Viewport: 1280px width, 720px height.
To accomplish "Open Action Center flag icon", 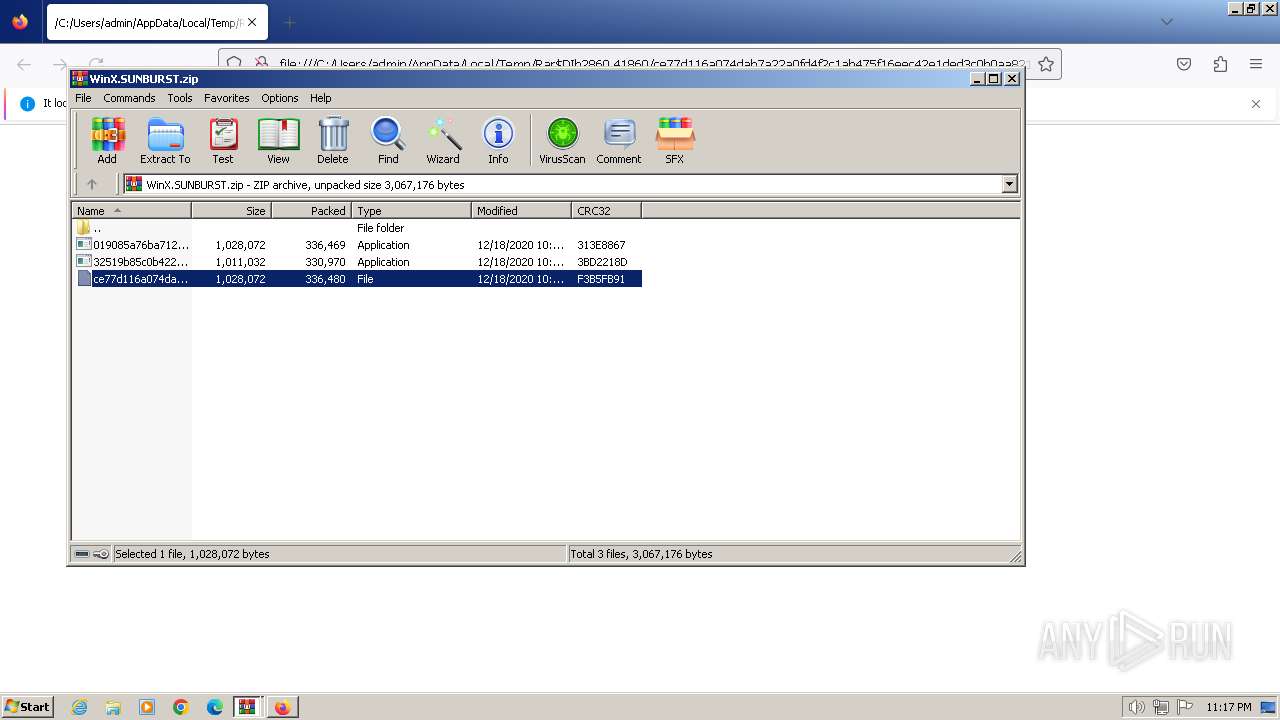I will (x=1183, y=707).
